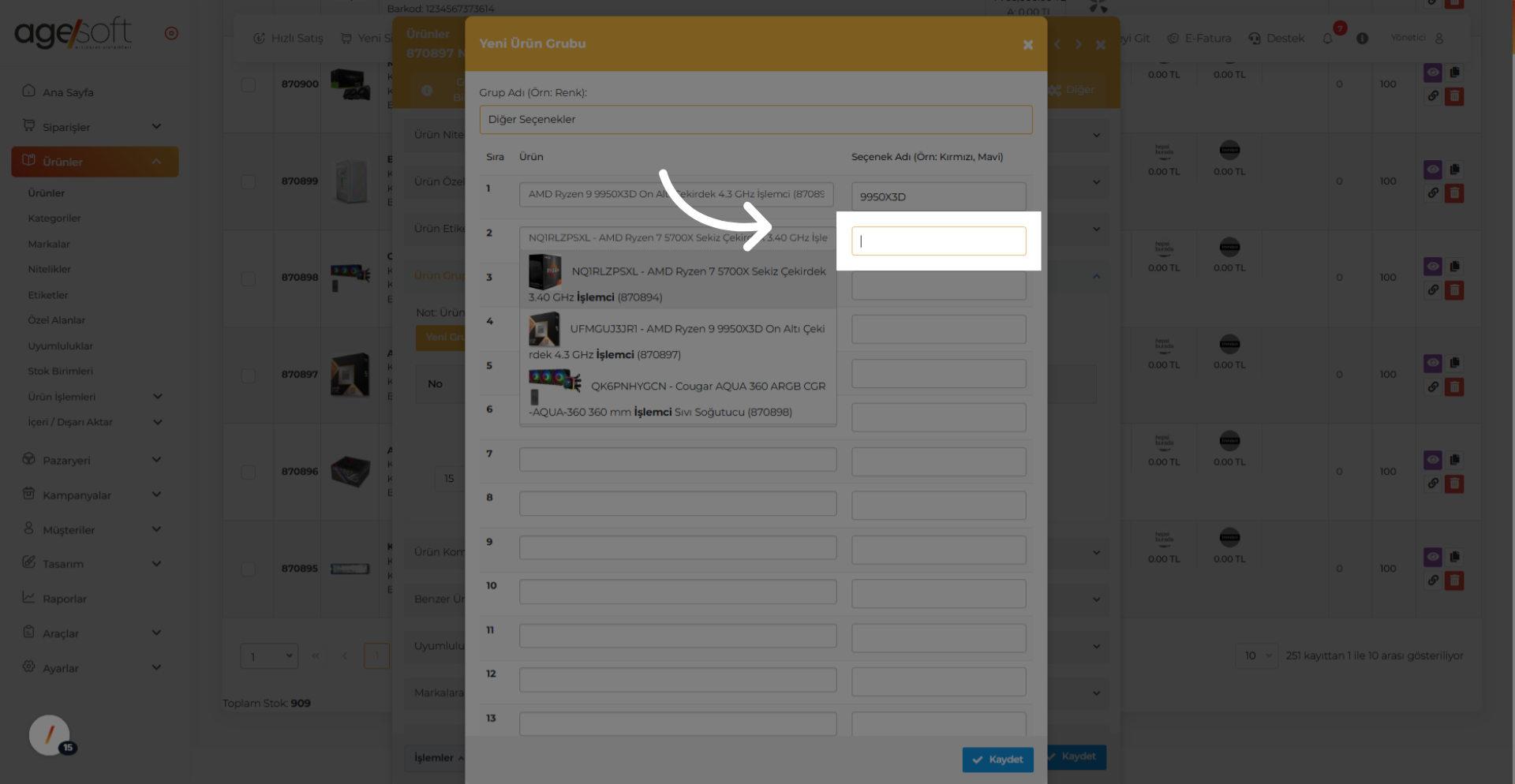
Task: Open Etiketler in the sidebar
Action: [48, 295]
